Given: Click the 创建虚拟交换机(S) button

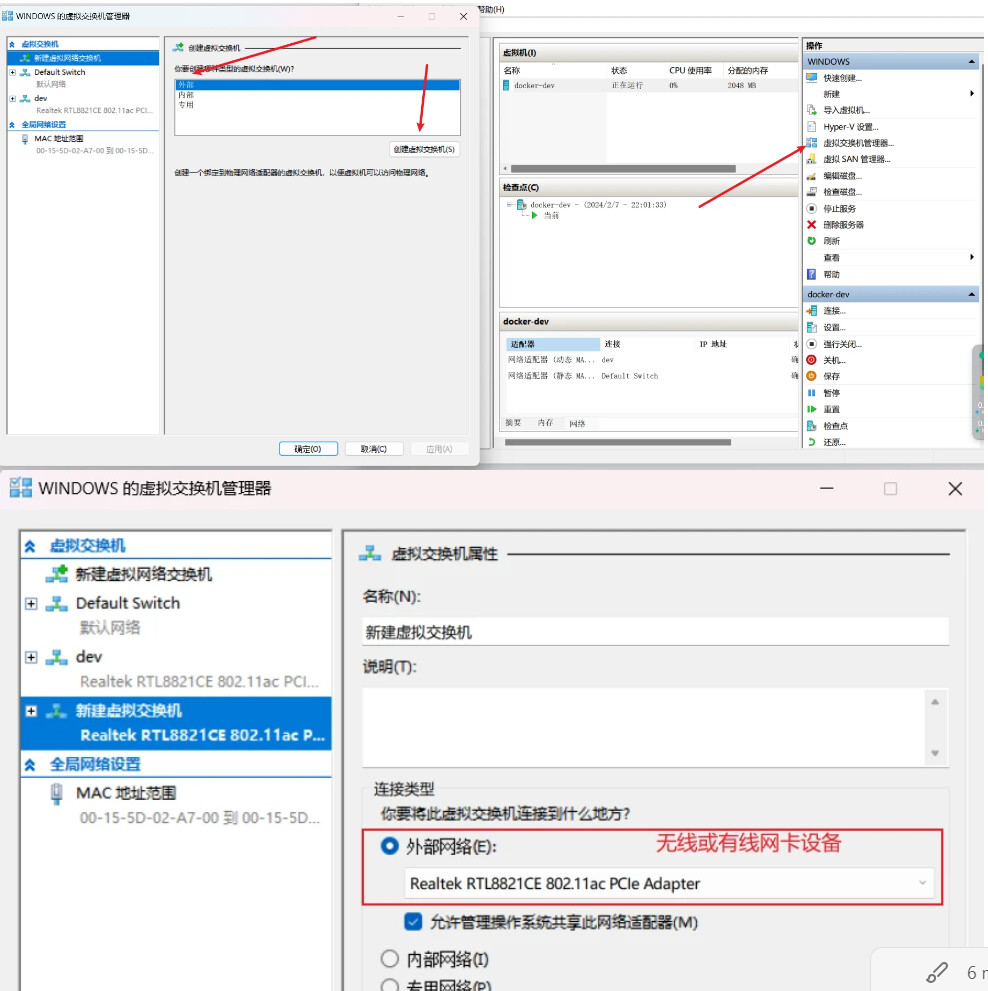Looking at the screenshot, I should click(424, 149).
